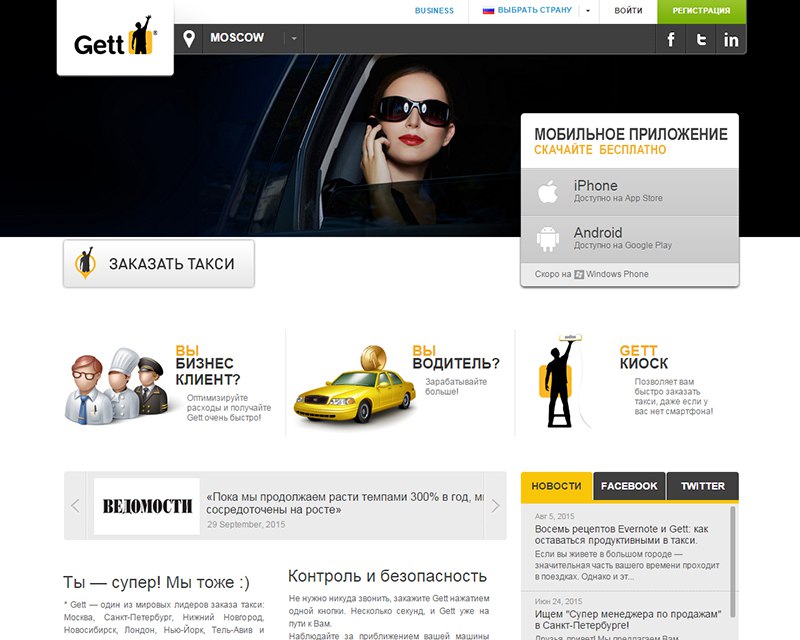Image resolution: width=800 pixels, height=640 pixels.
Task: Click the Оптимизируйте расходы description text
Action: tap(229, 407)
